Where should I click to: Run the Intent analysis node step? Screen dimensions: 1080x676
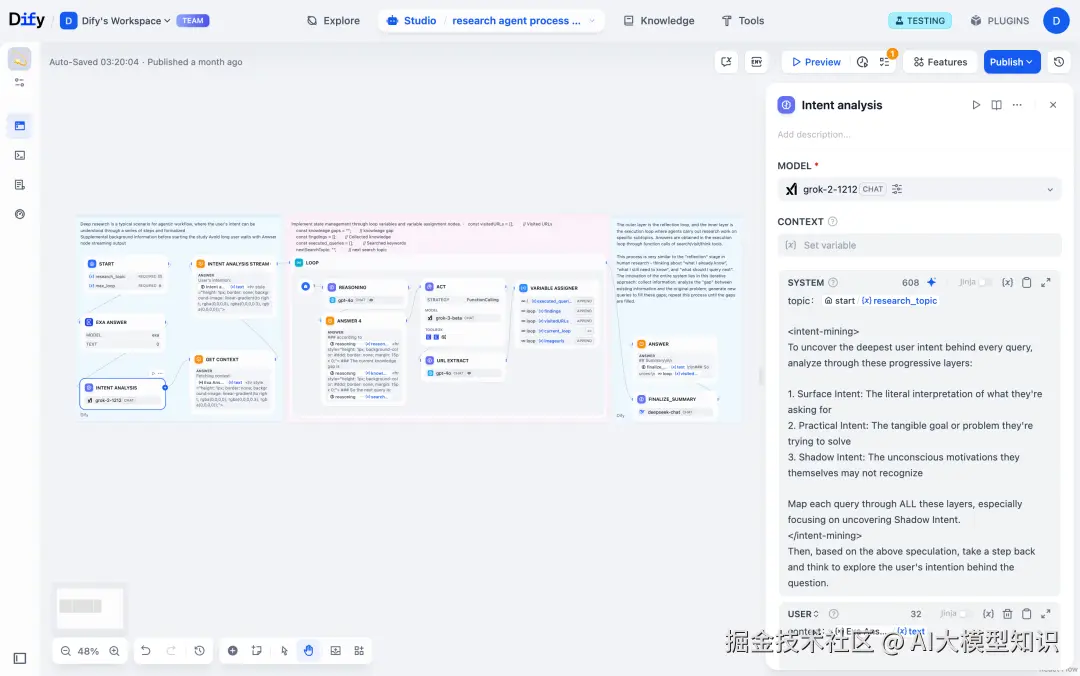pos(976,105)
